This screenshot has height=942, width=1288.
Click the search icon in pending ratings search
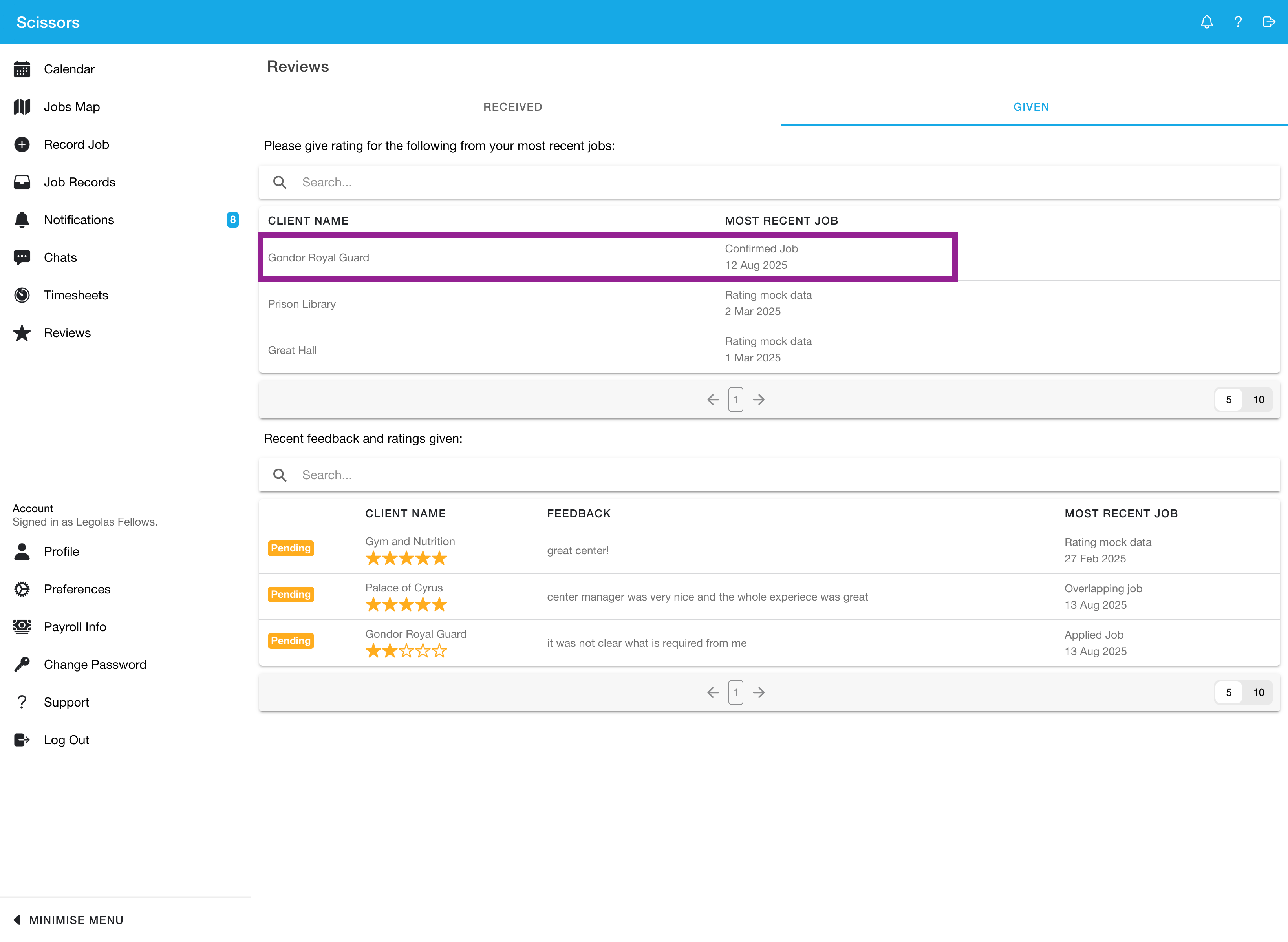tap(280, 182)
